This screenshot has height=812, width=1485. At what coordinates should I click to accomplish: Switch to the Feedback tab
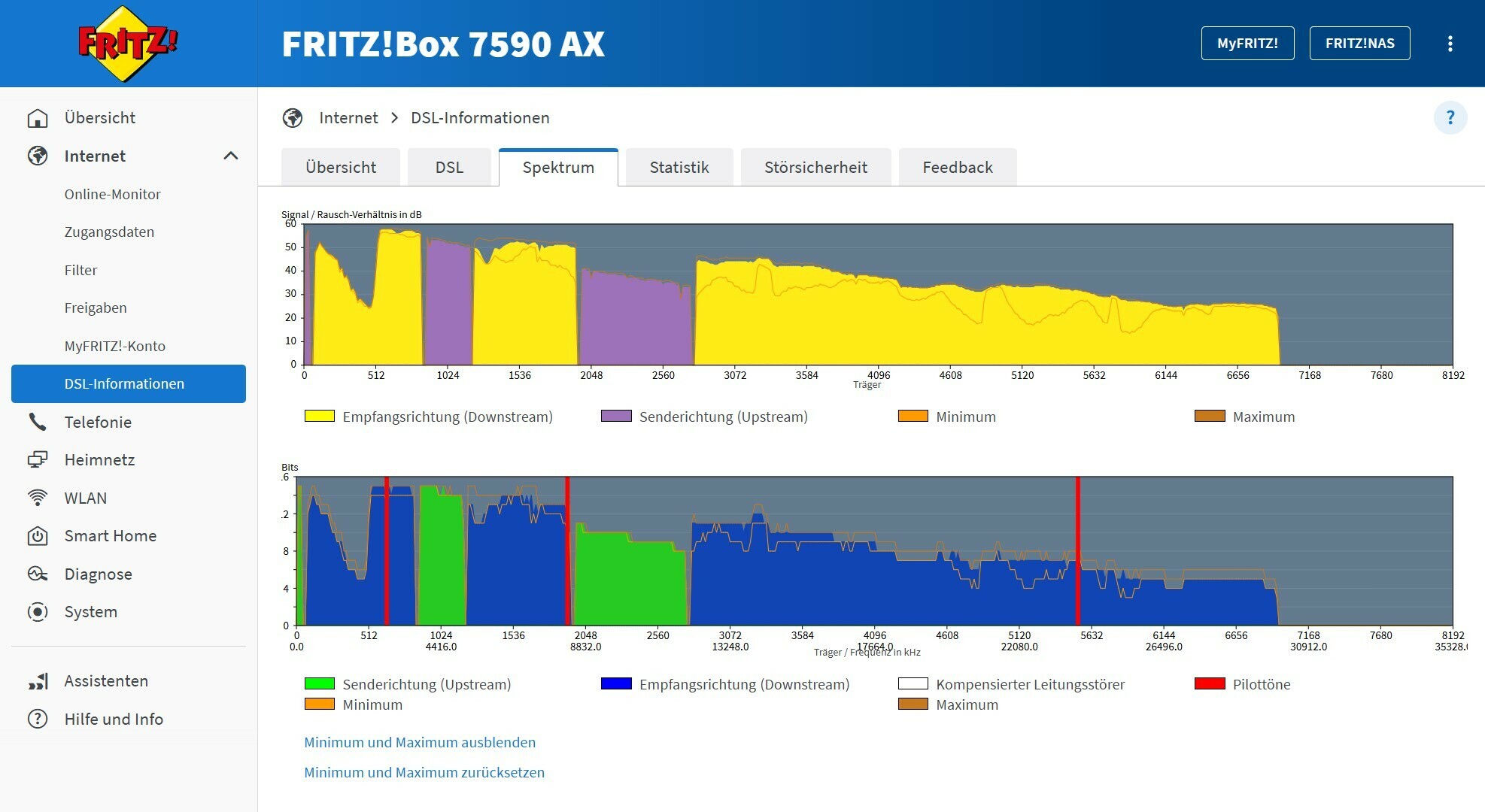958,167
